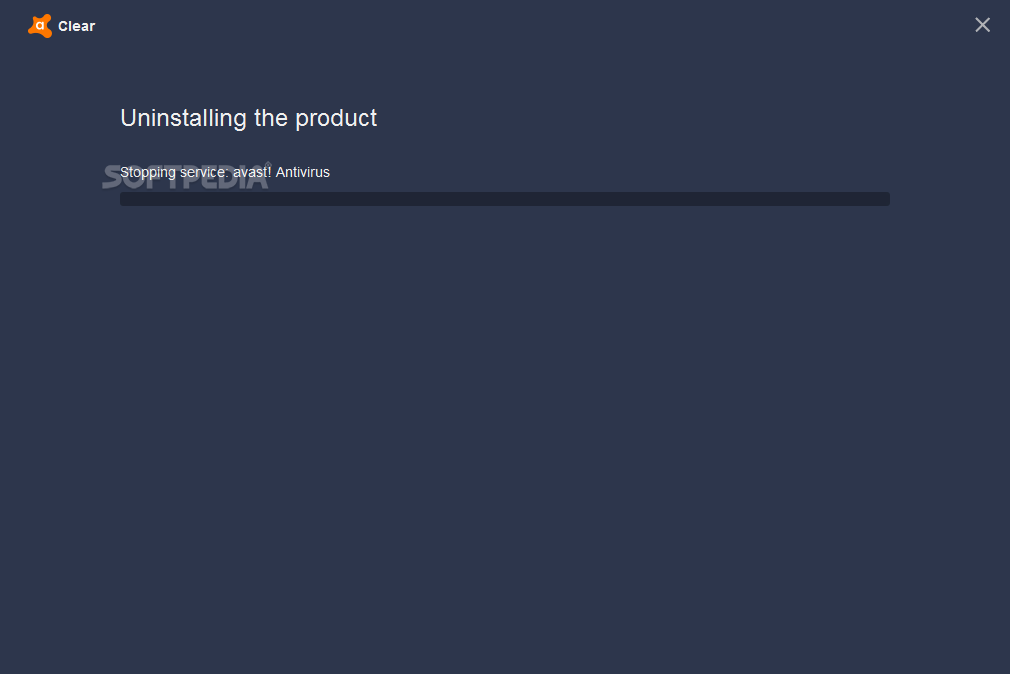Click the word Stopping in status text
This screenshot has height=674, width=1010.
(148, 173)
